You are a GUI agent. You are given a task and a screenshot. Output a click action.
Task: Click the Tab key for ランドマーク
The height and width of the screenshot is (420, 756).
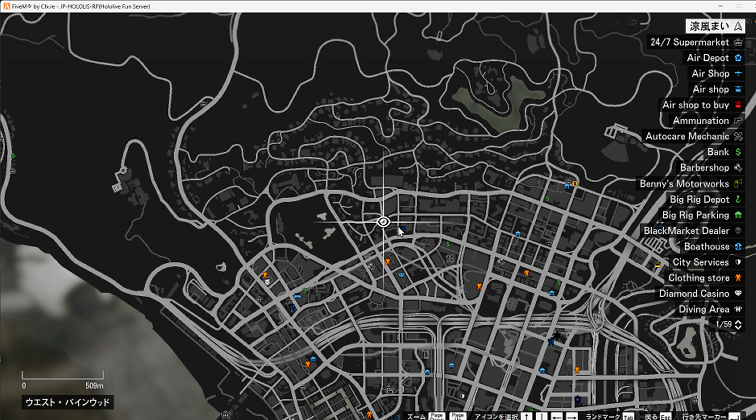[628, 417]
